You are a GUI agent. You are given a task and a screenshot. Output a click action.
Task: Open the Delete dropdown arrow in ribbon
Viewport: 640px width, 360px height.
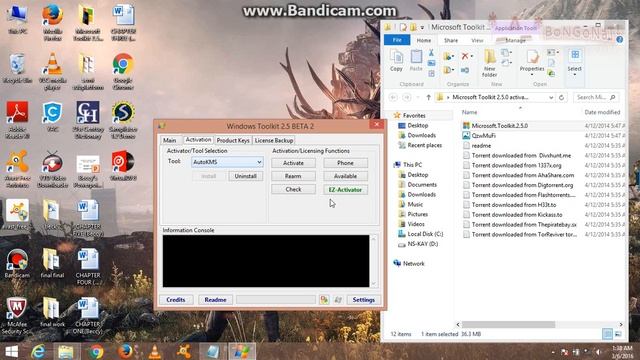coord(472,56)
